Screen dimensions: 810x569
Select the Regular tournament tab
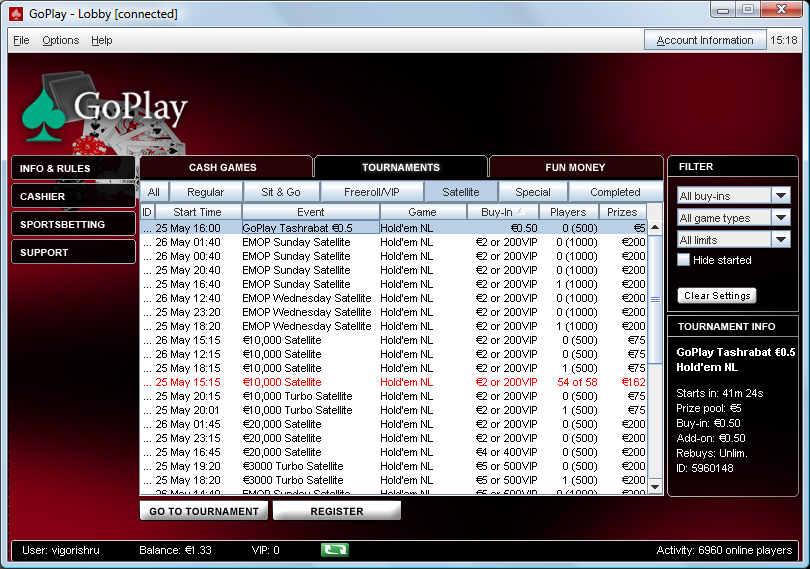205,192
